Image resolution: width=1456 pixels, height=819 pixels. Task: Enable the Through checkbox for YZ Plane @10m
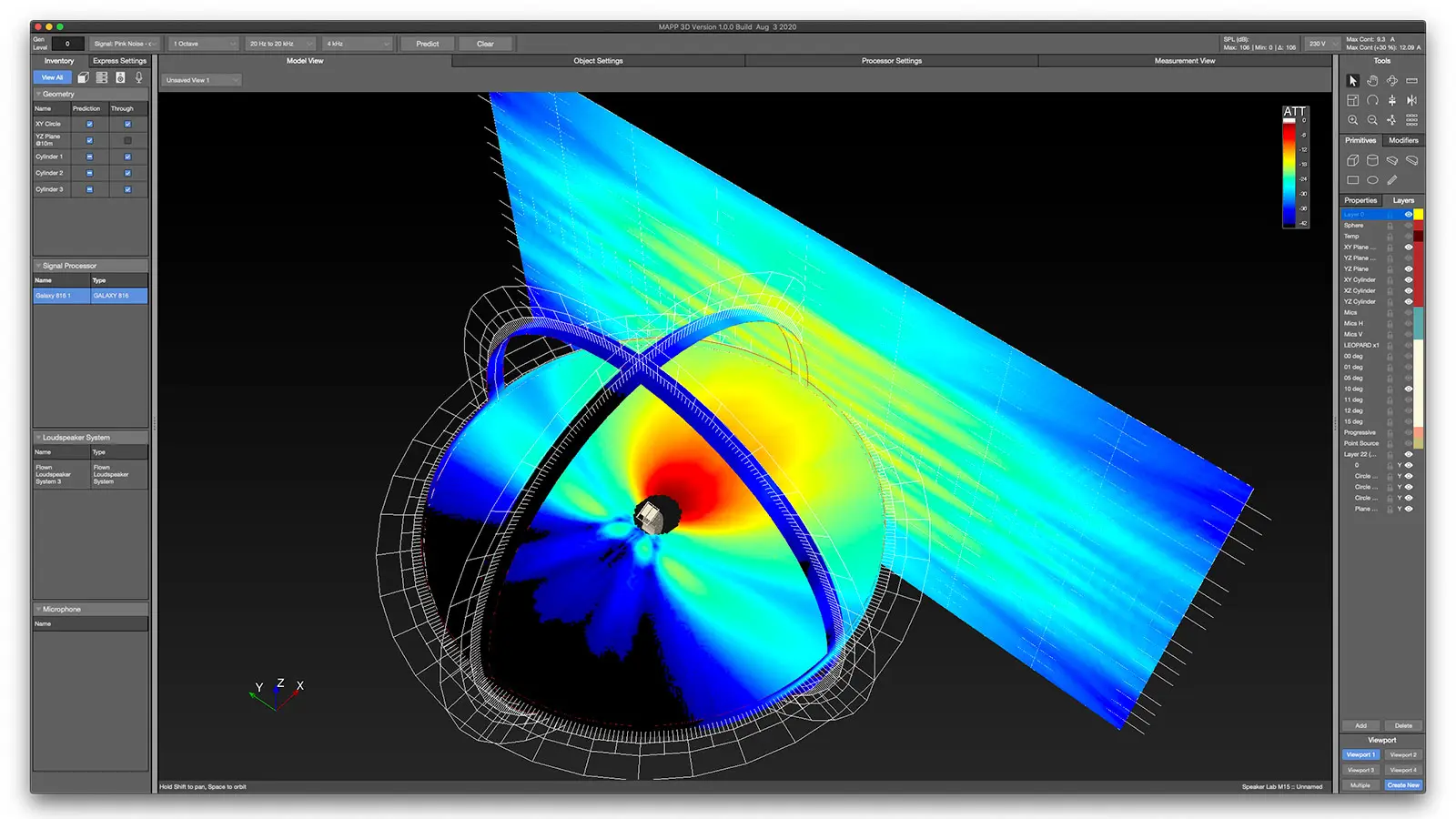[128, 140]
